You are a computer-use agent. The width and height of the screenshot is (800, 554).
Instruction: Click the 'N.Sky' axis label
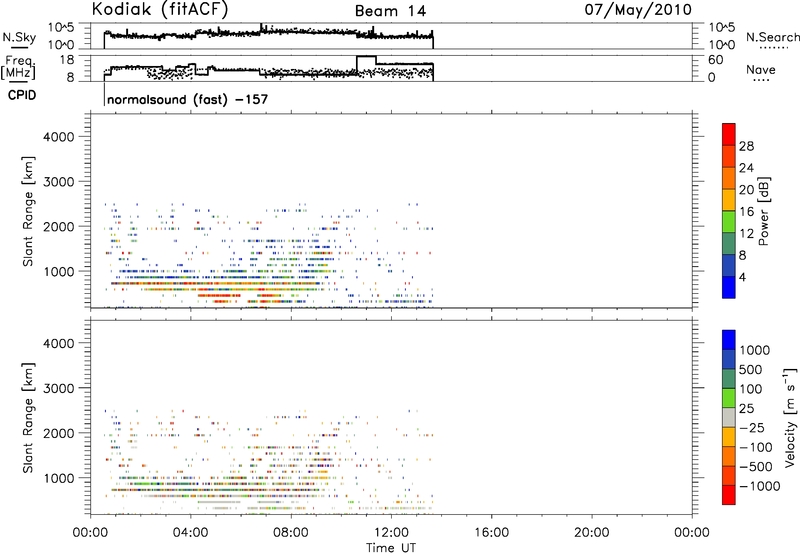(x=19, y=37)
